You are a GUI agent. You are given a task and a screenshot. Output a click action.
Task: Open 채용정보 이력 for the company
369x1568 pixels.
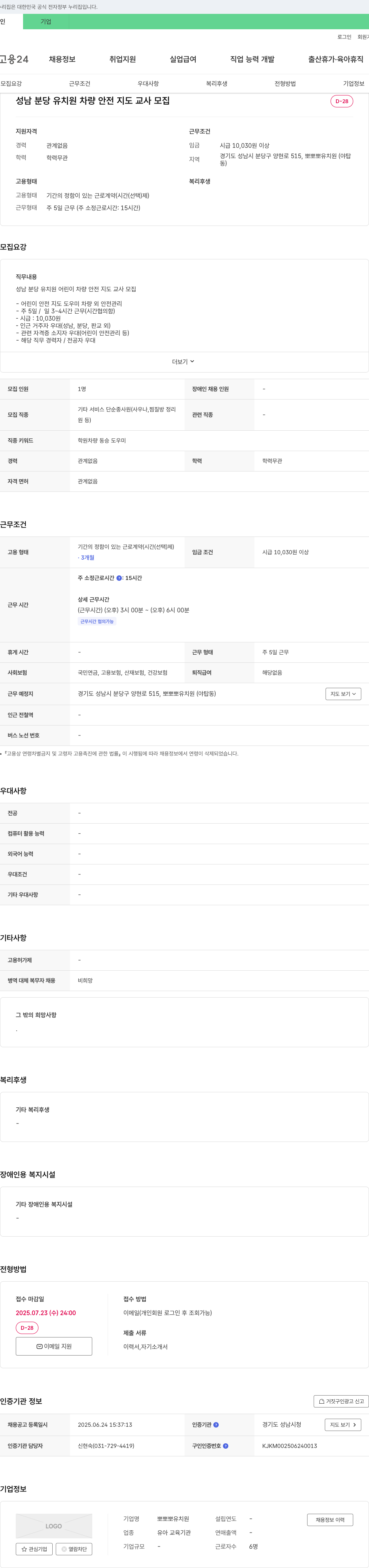(x=330, y=1520)
